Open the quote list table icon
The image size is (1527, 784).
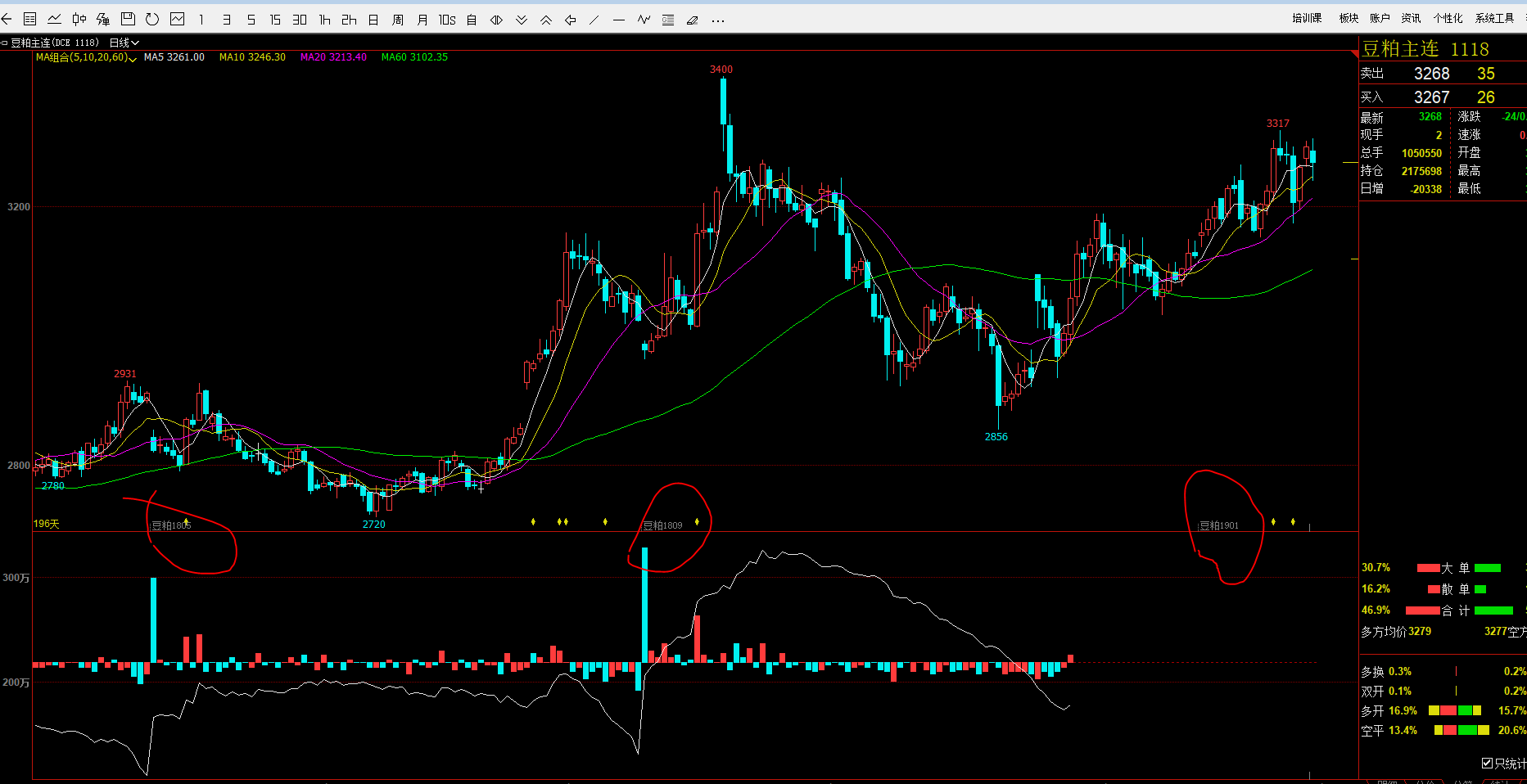[x=30, y=20]
